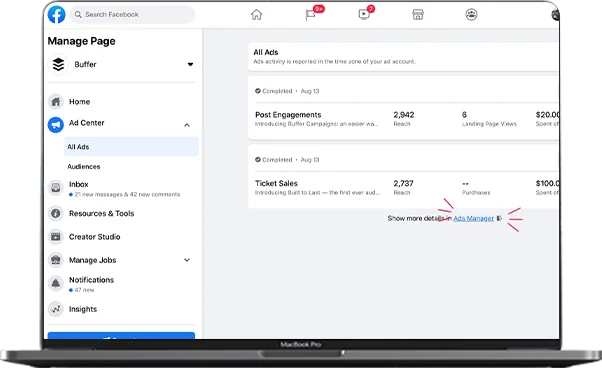This screenshot has width=602, height=368.
Task: Click the Manage Page heading
Action: click(x=81, y=41)
